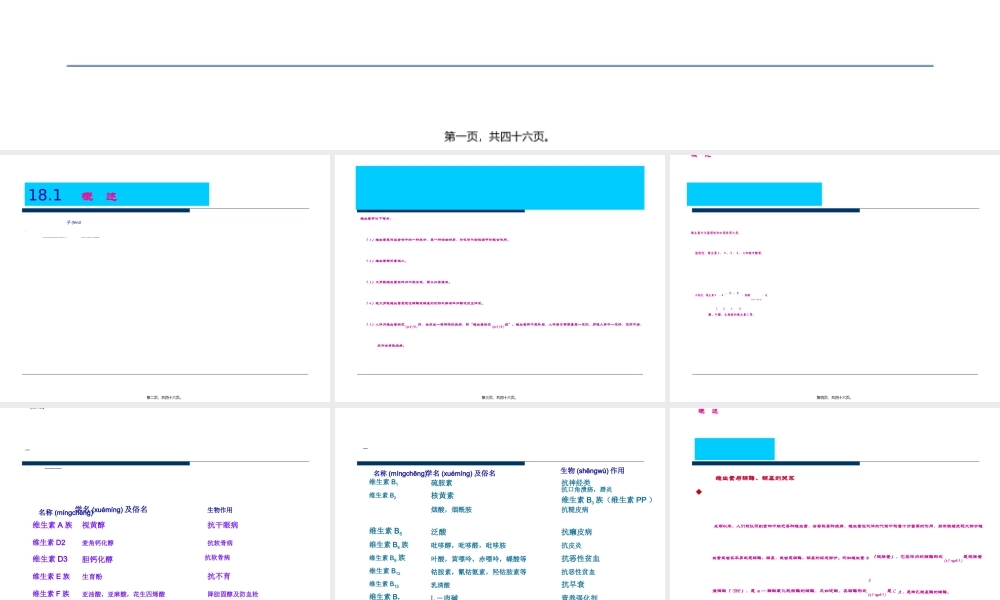This screenshot has height=600, width=1000.
Task: Click 泛酸 in the B vitamin table
Action: [x=438, y=532]
